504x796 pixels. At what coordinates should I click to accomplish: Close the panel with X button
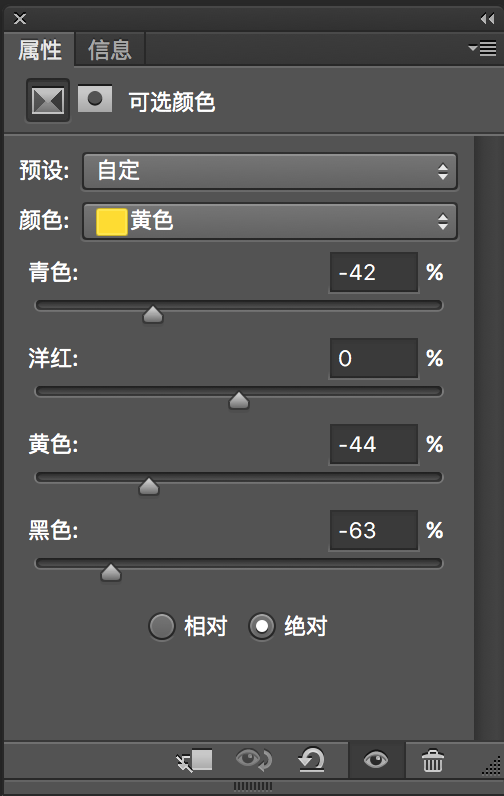coord(20,19)
